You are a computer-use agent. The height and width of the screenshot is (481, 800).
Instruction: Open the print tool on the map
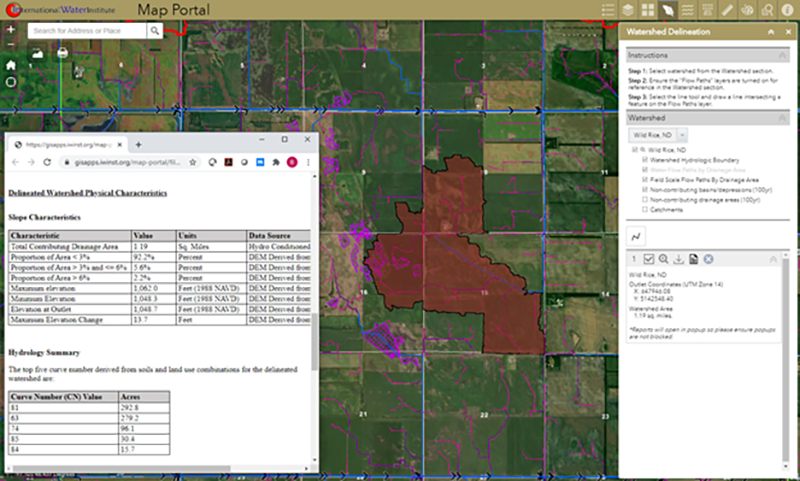click(62, 51)
